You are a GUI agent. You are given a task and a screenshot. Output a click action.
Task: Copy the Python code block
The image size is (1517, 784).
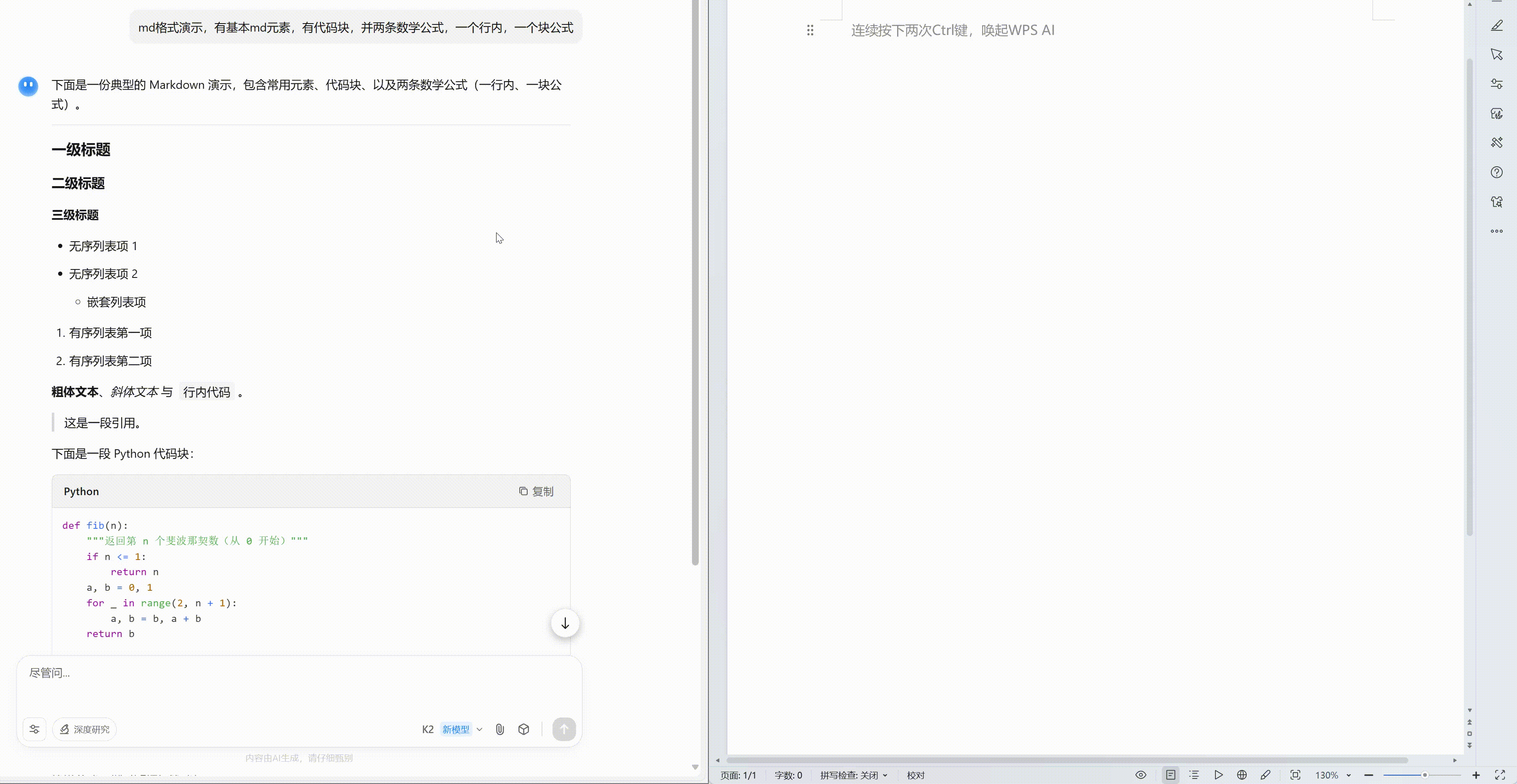[x=536, y=491]
